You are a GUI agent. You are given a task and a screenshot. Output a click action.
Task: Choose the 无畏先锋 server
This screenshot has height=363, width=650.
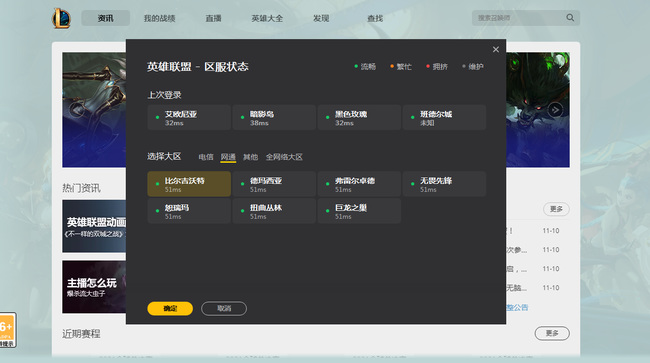(444, 184)
